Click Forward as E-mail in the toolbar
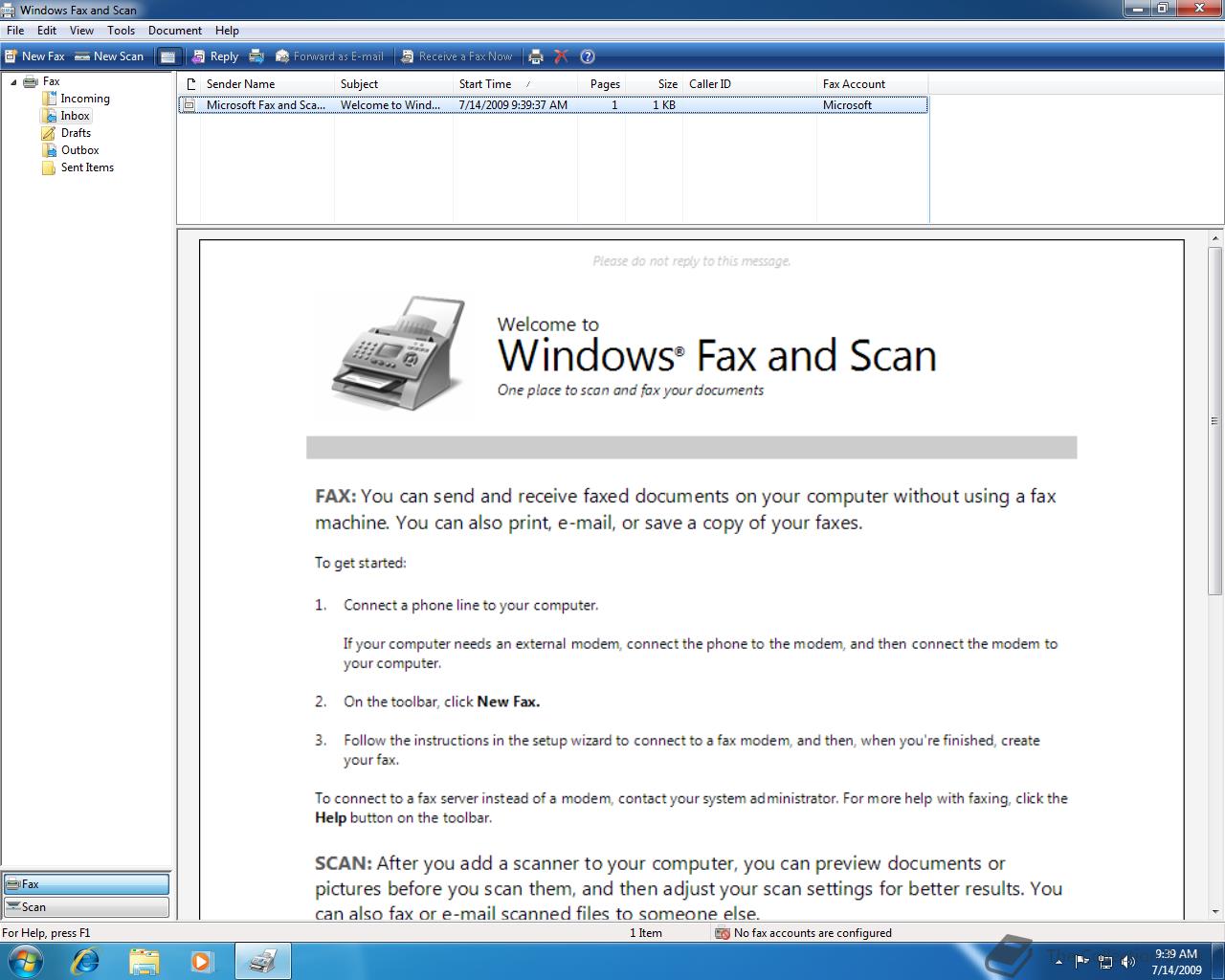This screenshot has width=1225, height=980. tap(329, 56)
